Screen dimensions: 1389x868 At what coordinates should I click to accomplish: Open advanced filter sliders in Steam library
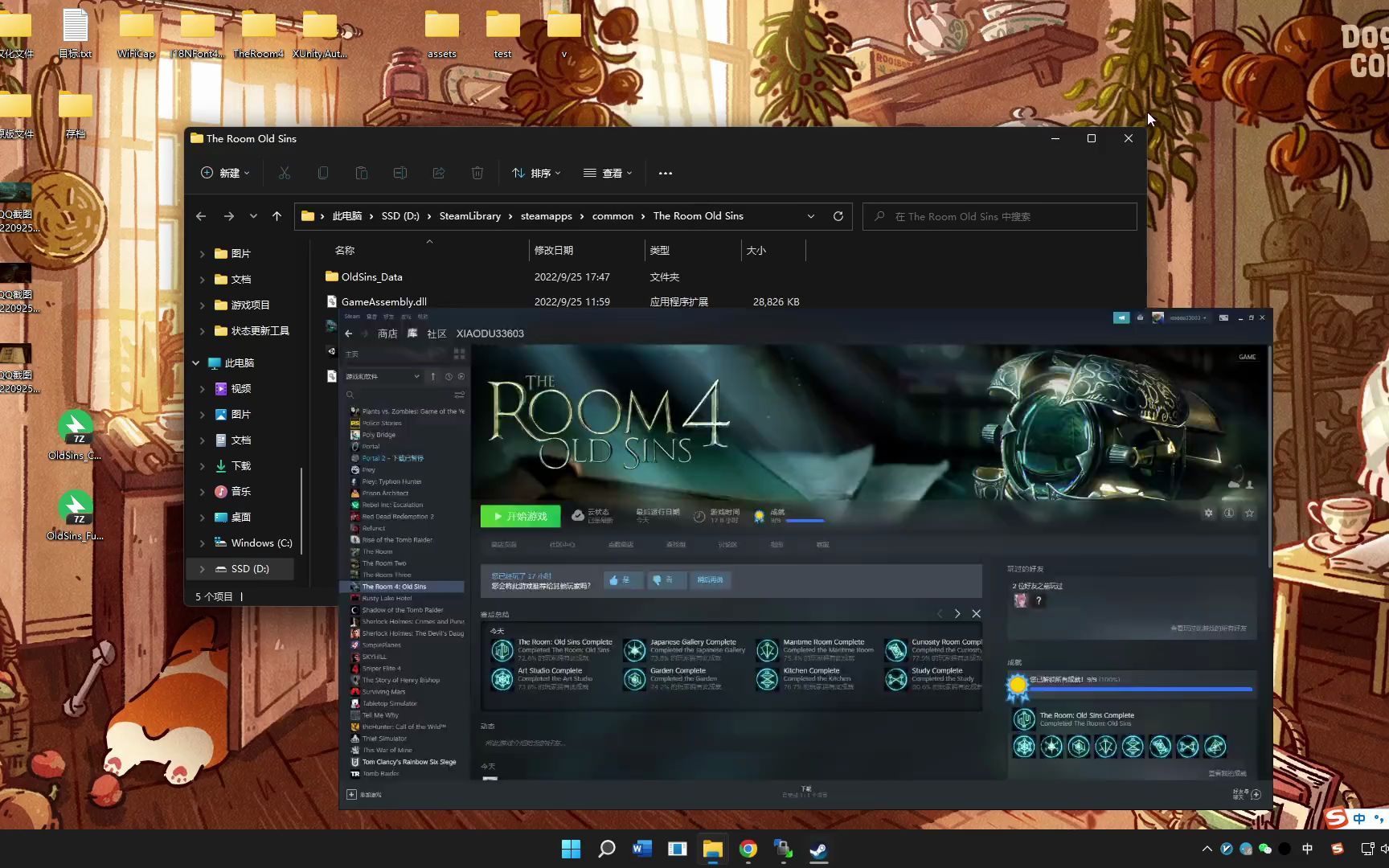click(459, 395)
